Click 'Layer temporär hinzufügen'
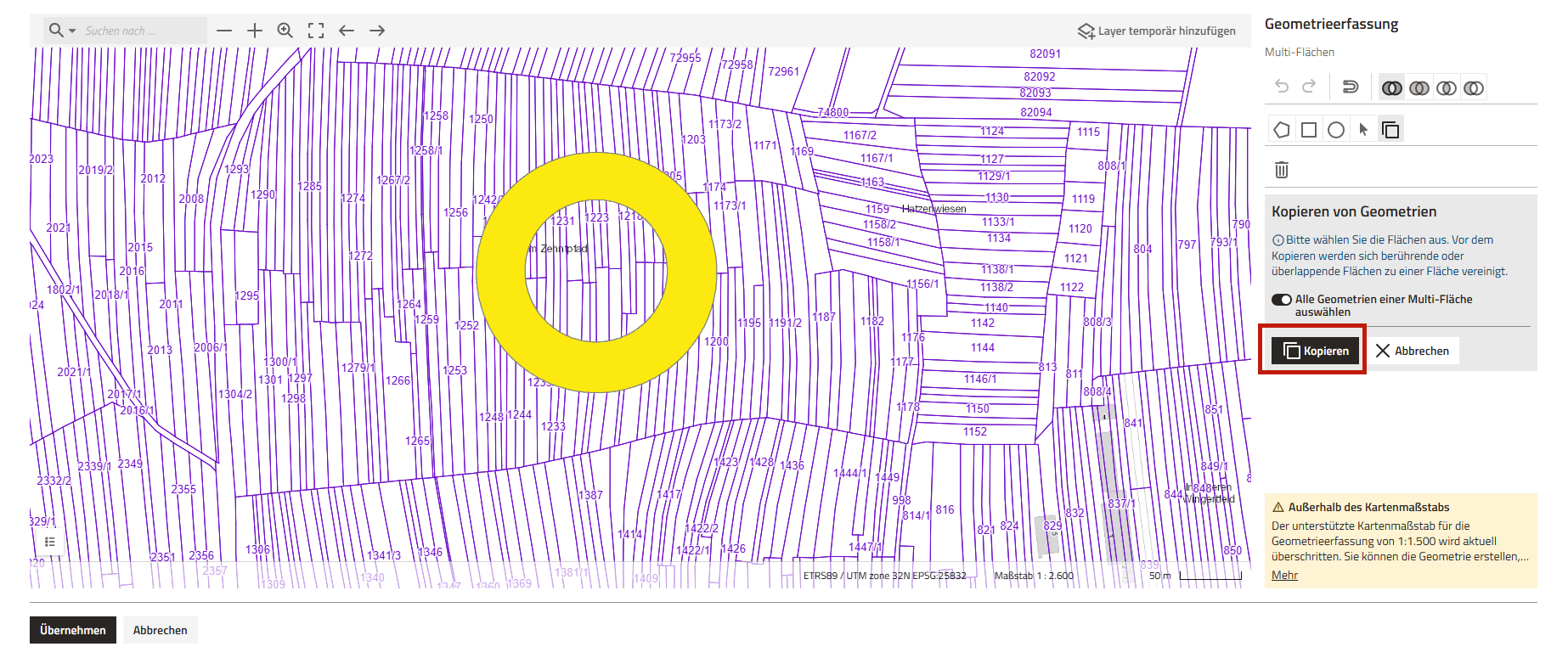The height and width of the screenshot is (658, 1568). coord(1157,31)
